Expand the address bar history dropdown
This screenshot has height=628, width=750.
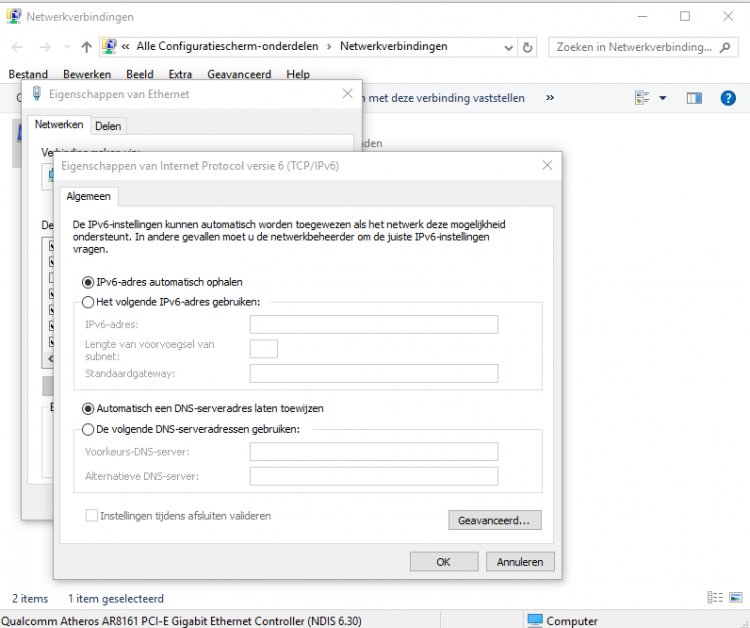(x=507, y=47)
